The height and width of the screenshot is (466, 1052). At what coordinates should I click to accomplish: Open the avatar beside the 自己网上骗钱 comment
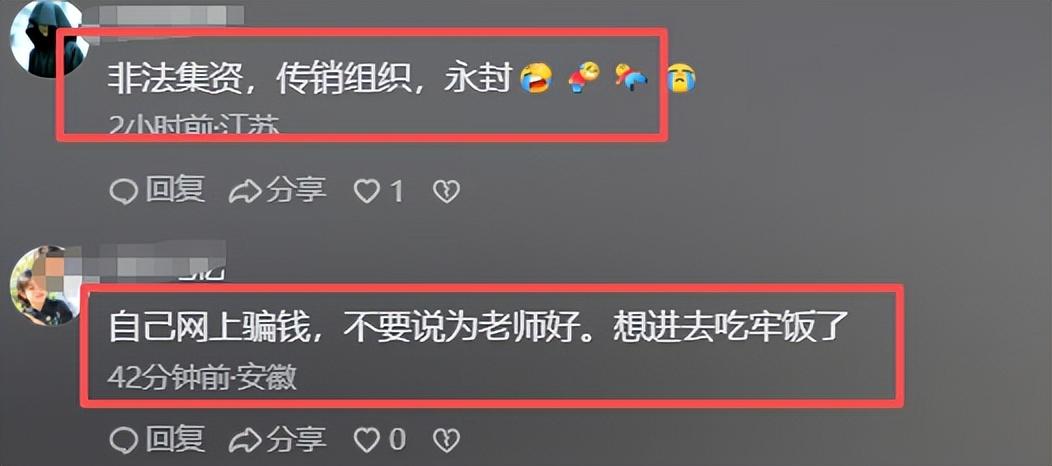point(42,286)
